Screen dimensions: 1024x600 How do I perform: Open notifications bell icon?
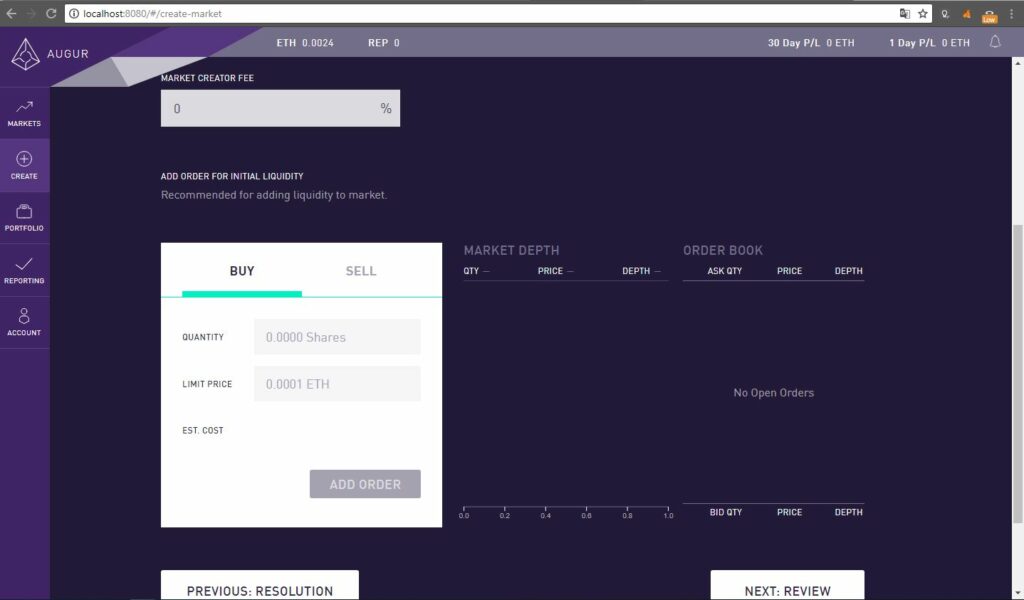coord(995,42)
